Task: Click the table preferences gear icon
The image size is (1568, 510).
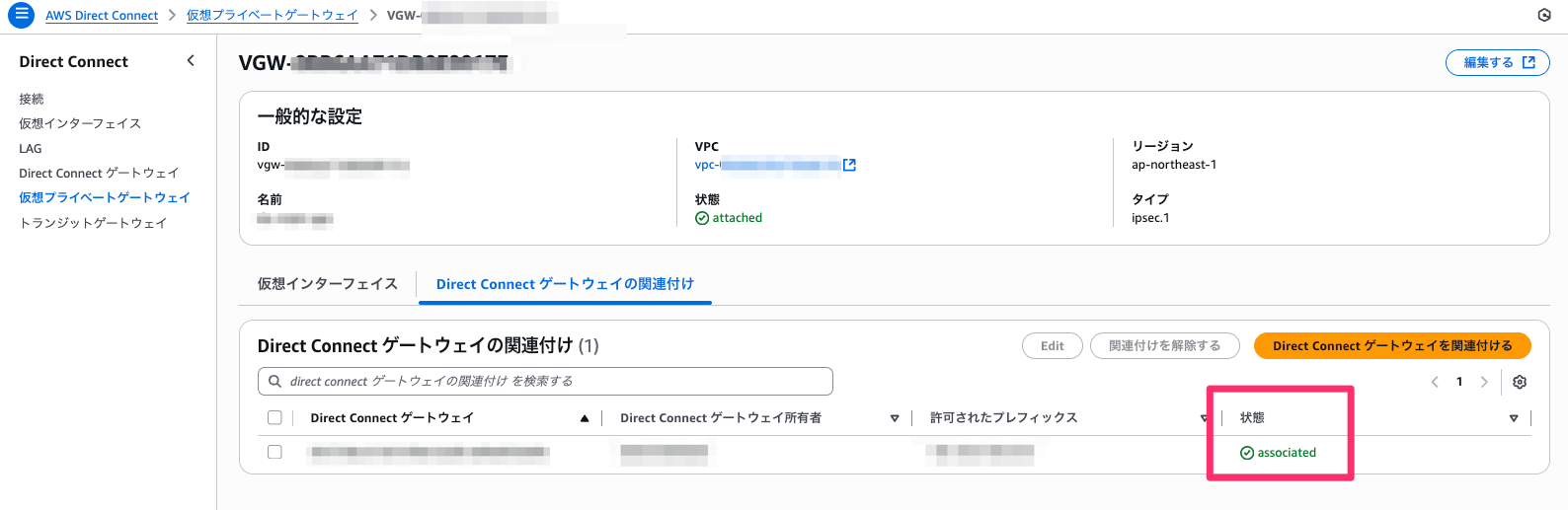Action: tap(1520, 382)
